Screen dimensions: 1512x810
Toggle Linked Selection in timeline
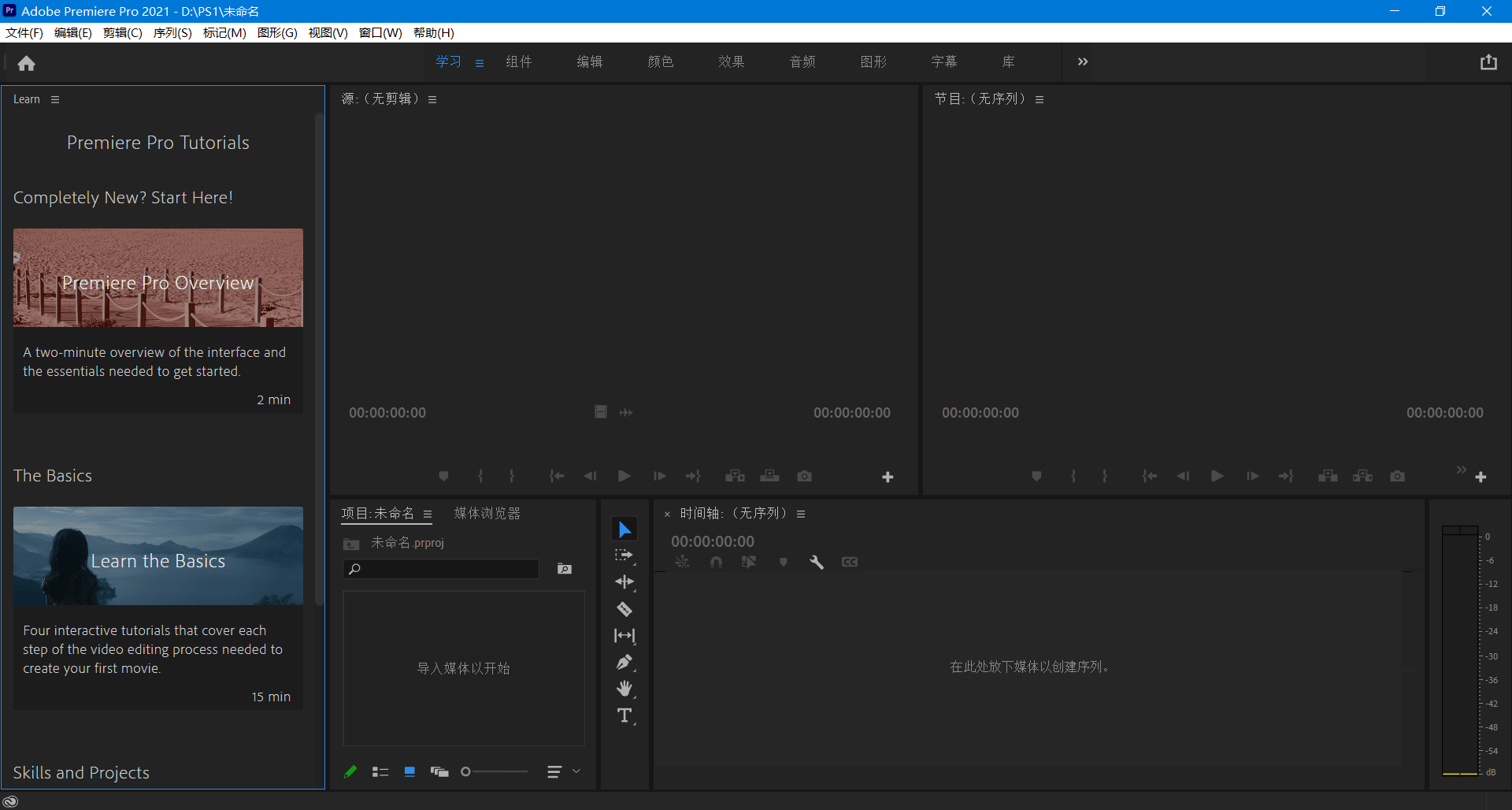pos(749,562)
